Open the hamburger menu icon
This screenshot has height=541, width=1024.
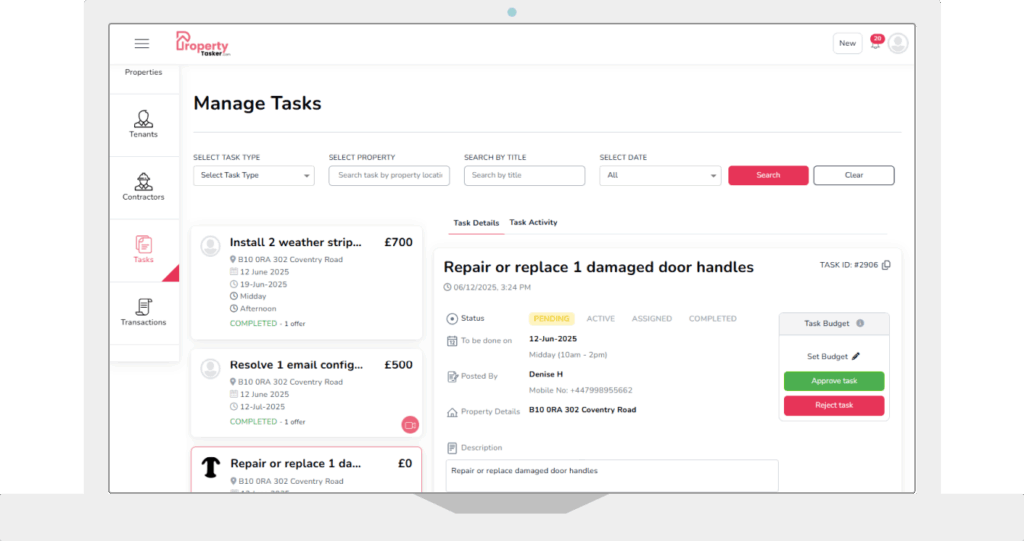(x=142, y=43)
